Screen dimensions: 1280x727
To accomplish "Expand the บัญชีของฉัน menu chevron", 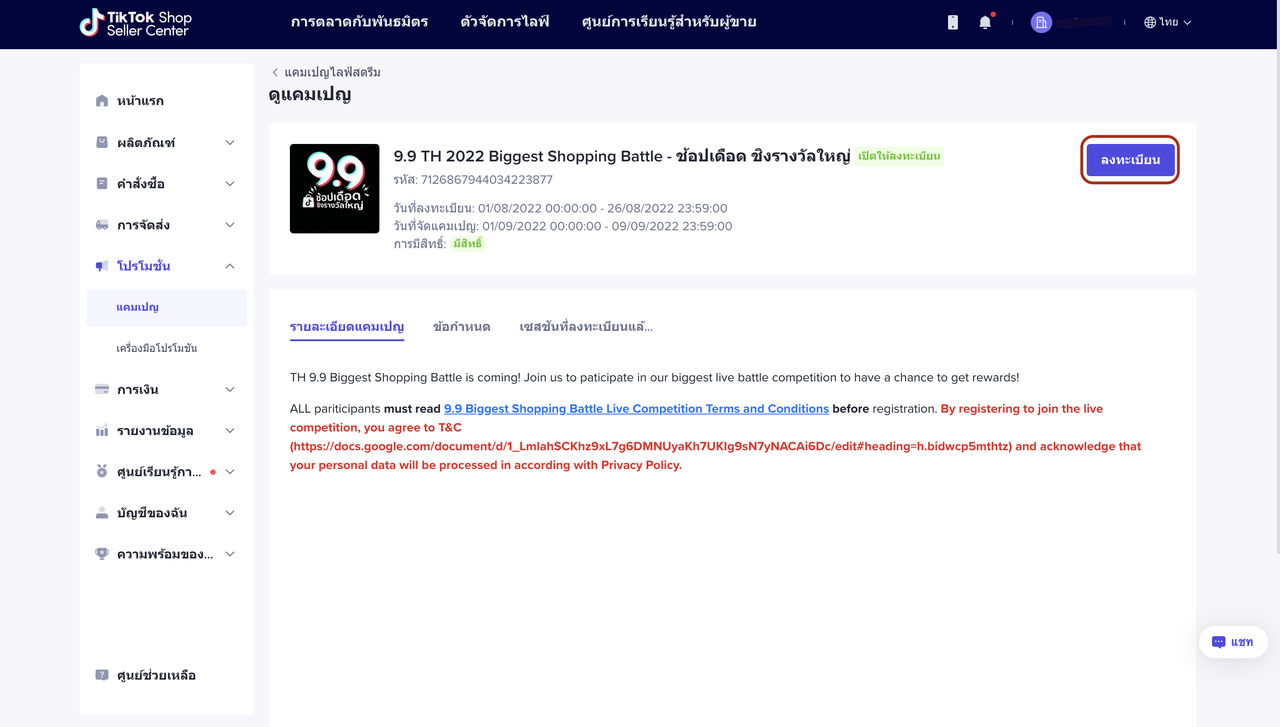I will 230,513.
